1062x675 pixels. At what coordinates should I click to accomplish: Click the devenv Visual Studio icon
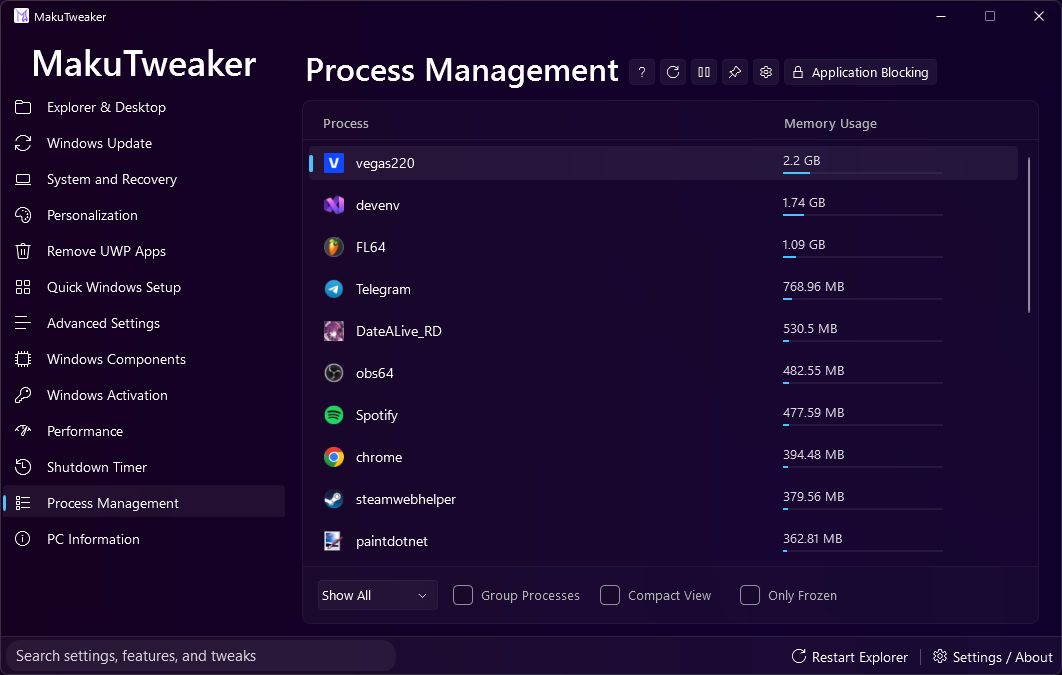click(x=334, y=205)
